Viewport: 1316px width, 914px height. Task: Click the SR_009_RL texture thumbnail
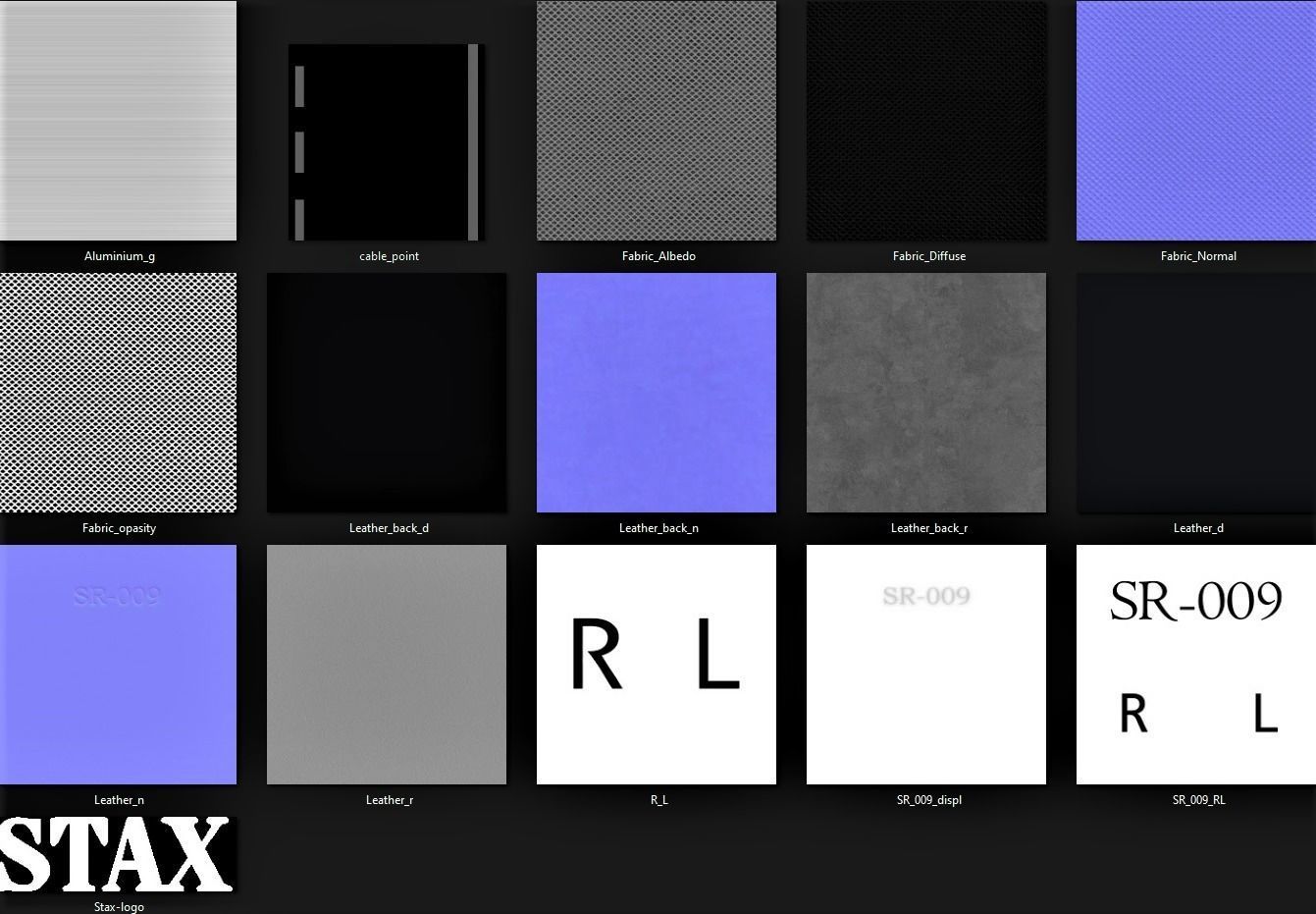pyautogui.click(x=1196, y=665)
